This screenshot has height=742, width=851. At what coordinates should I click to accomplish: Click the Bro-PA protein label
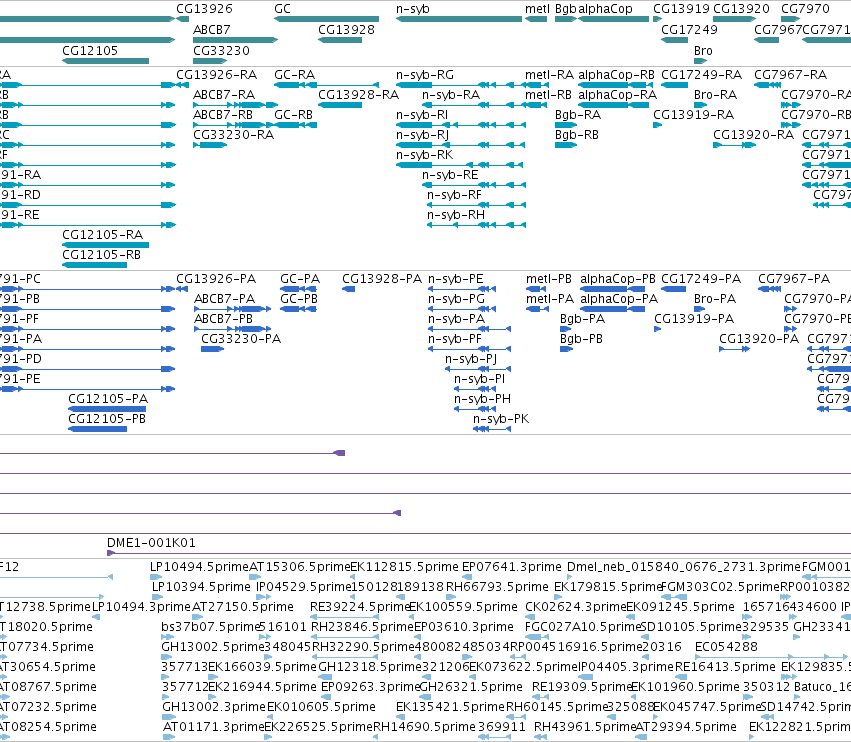(x=715, y=299)
